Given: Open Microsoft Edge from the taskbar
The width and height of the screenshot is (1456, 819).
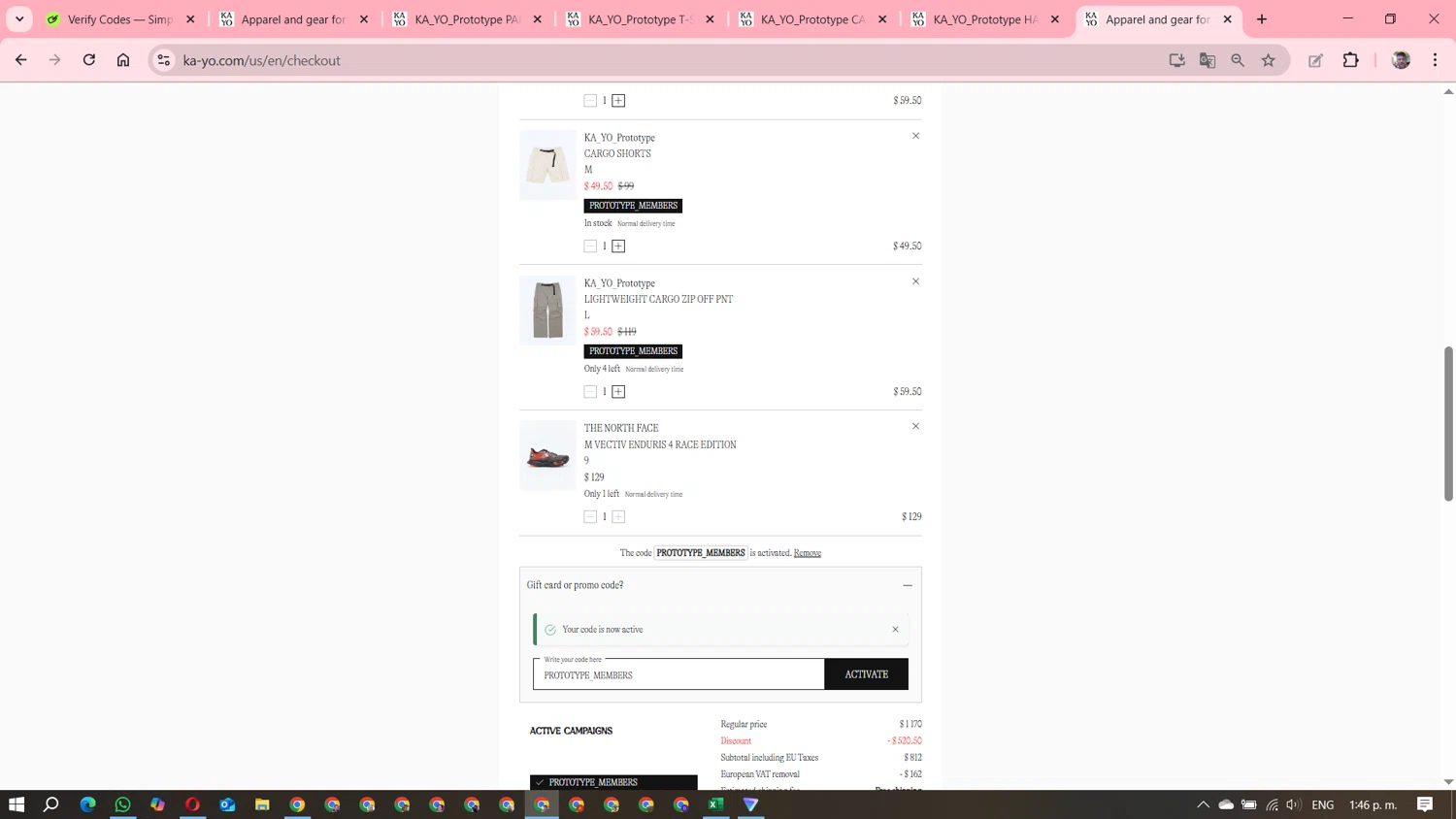Looking at the screenshot, I should (x=87, y=804).
